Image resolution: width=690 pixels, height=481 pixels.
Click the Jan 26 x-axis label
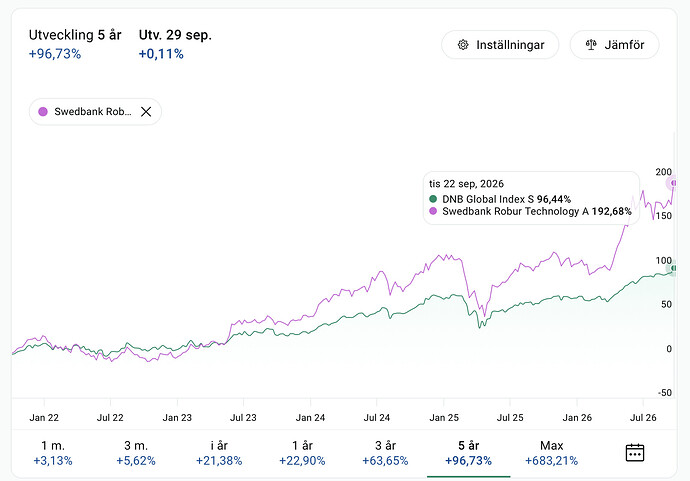pos(577,418)
